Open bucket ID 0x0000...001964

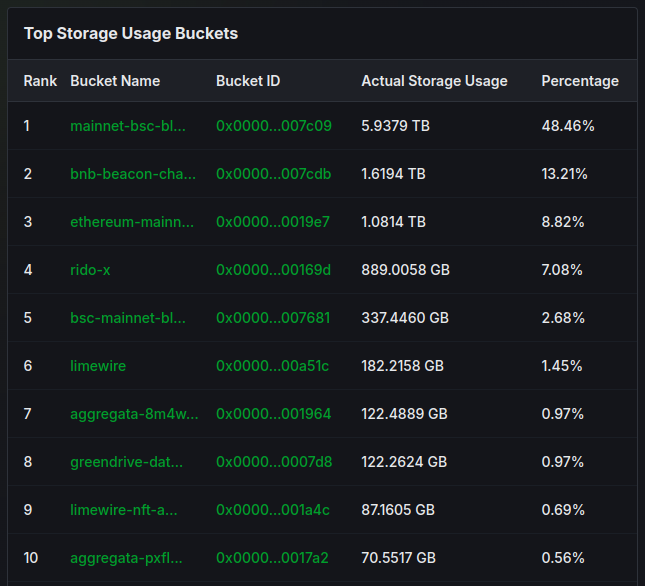pos(274,414)
